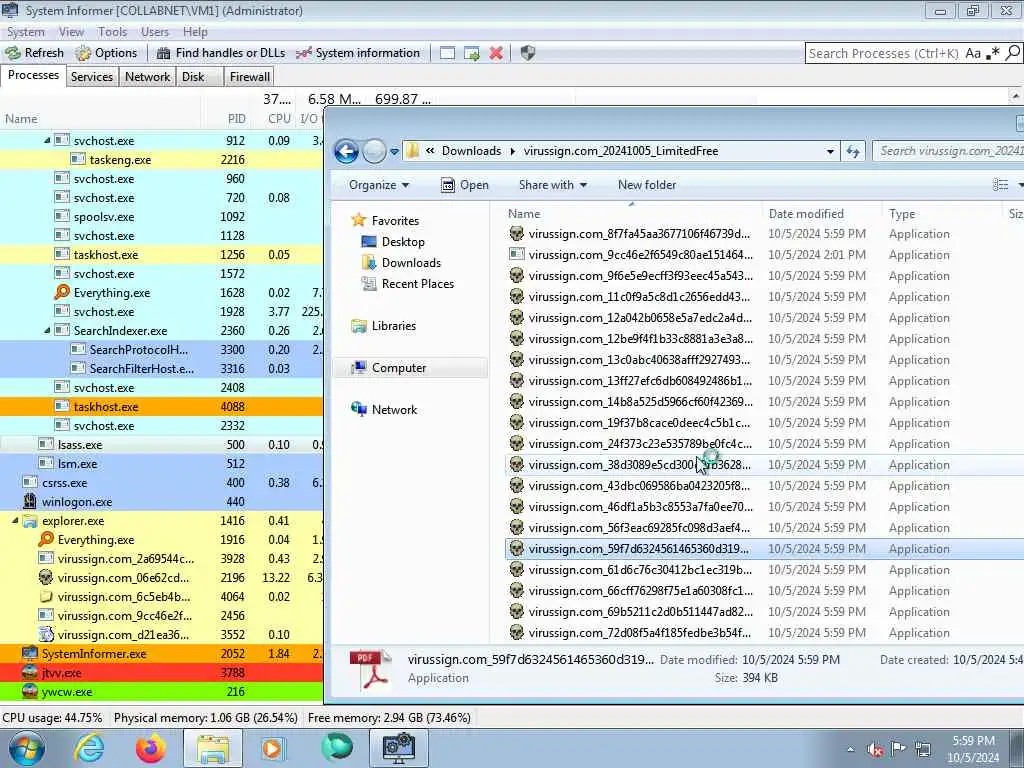
Task: Select the jtvv.exe process row
Action: point(161,673)
